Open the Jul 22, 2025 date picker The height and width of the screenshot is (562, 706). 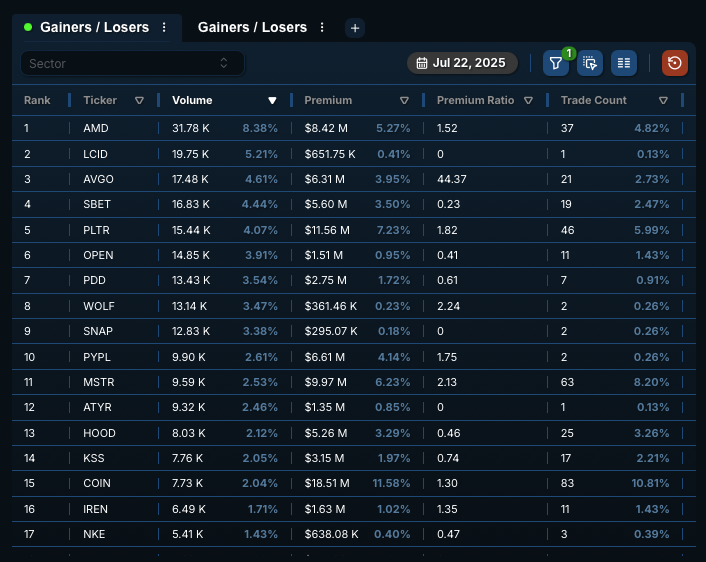[x=462, y=63]
